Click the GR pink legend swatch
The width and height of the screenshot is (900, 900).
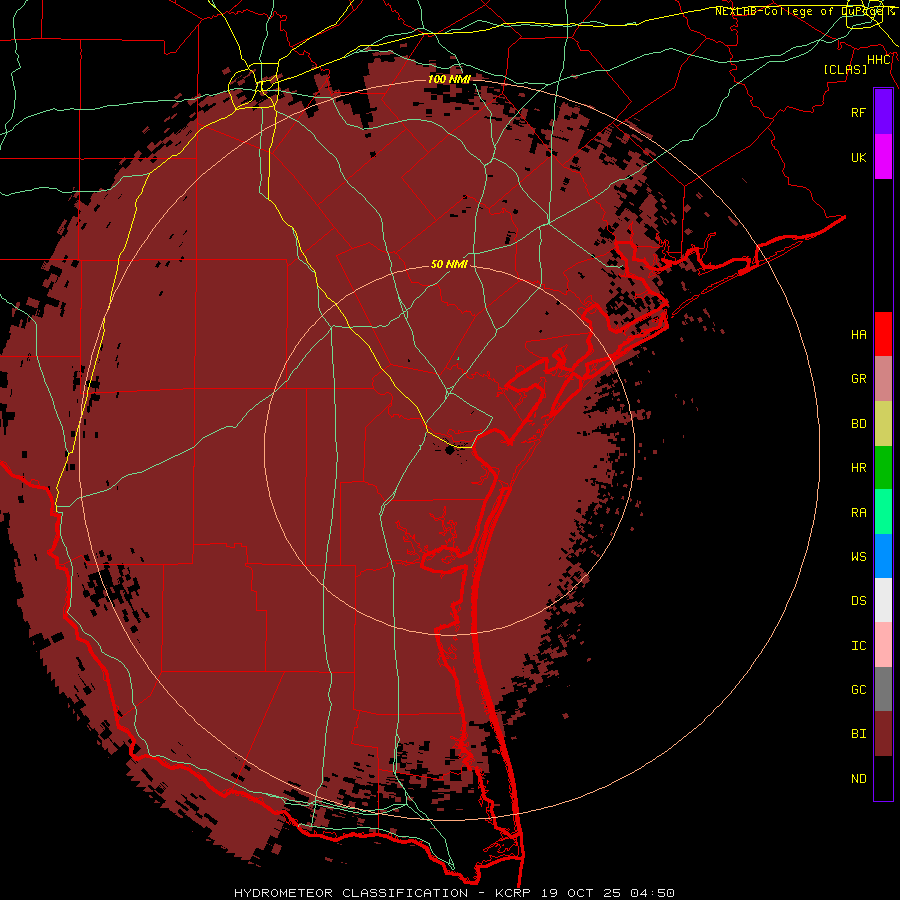click(x=883, y=379)
